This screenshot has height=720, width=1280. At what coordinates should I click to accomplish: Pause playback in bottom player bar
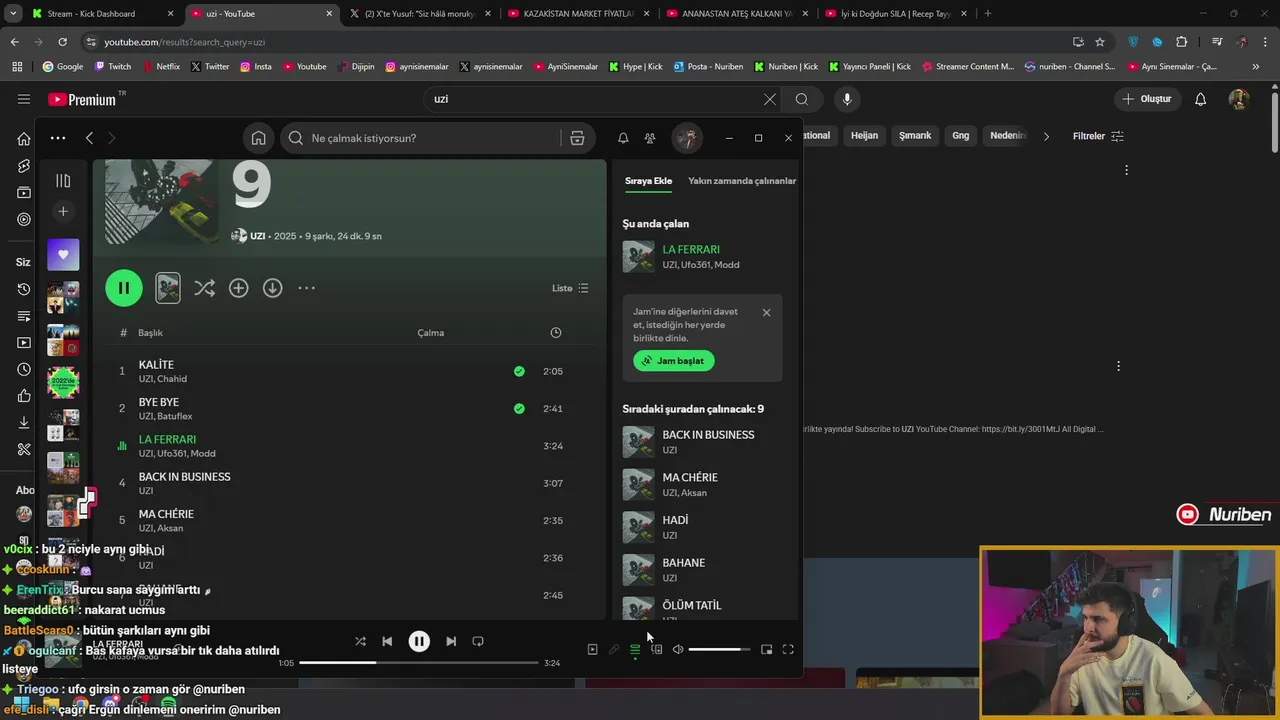[419, 641]
